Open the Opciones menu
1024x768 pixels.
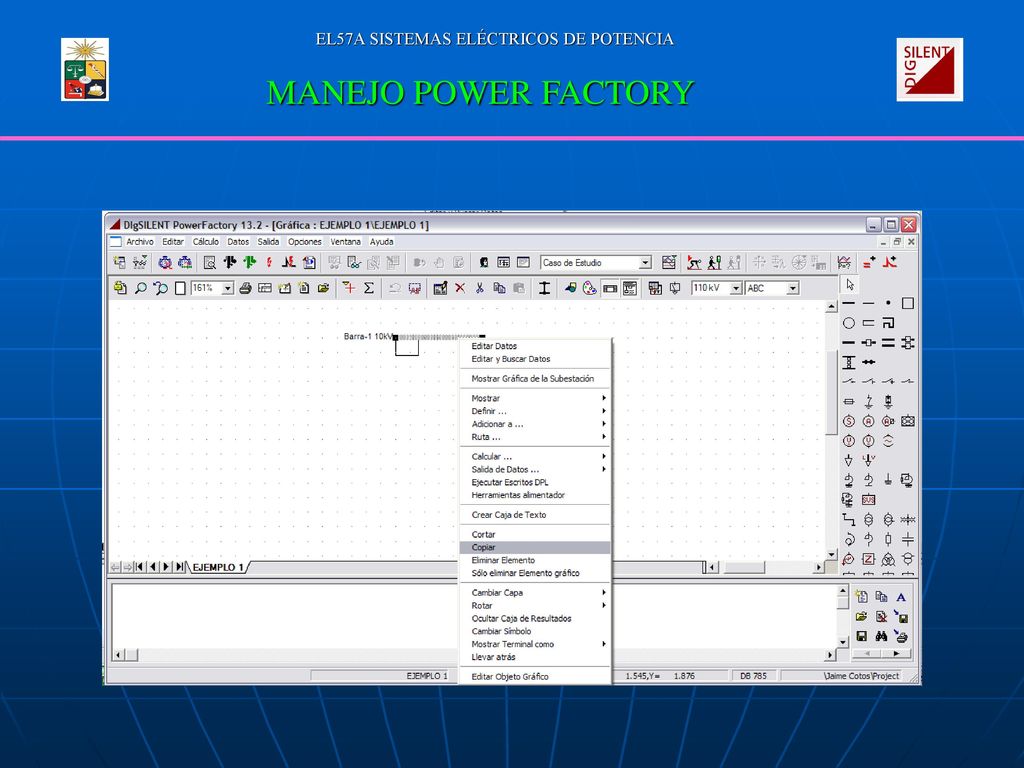pos(305,242)
